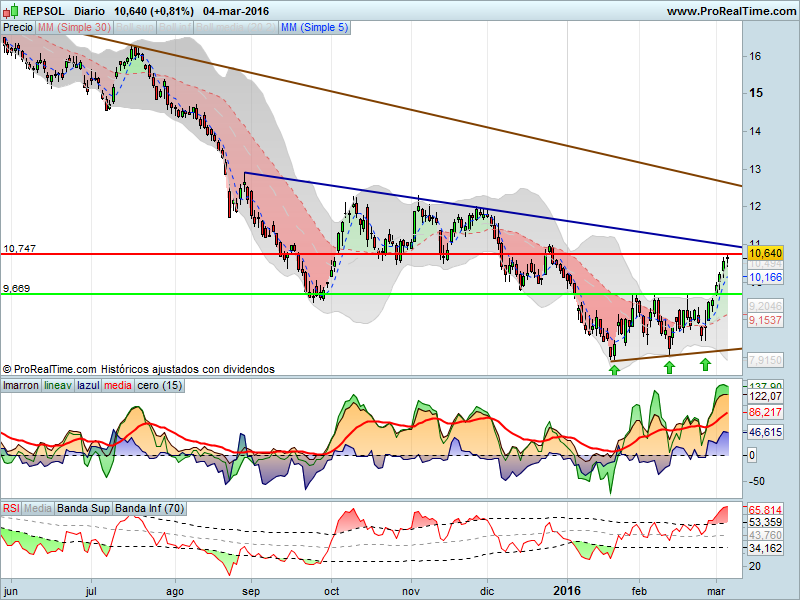Click the REPSOL ticker name
This screenshot has width=800, height=600.
pyautogui.click(x=44, y=11)
